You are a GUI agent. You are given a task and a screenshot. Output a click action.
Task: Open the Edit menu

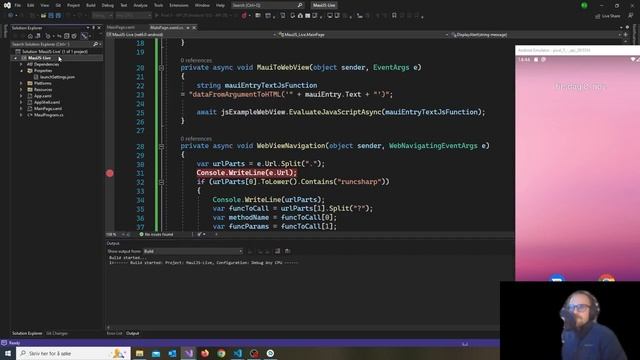[x=31, y=5]
